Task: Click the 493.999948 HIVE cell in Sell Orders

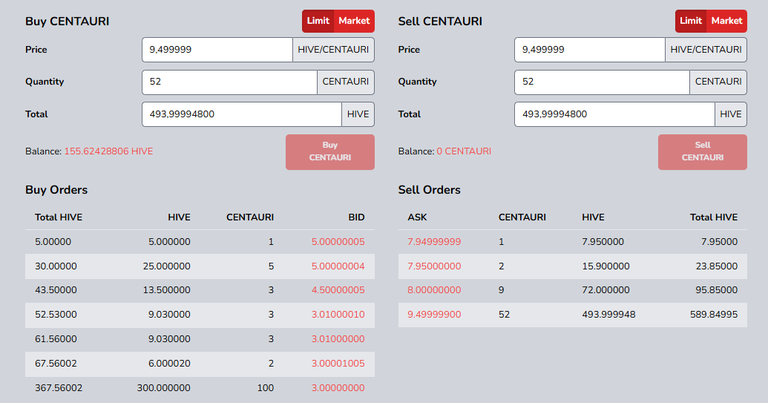Action: pos(609,314)
